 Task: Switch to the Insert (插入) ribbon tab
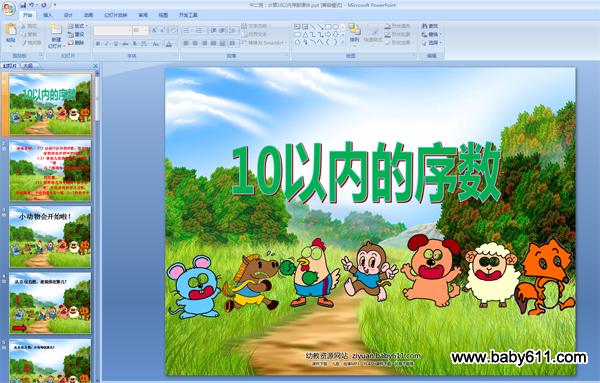(x=48, y=15)
